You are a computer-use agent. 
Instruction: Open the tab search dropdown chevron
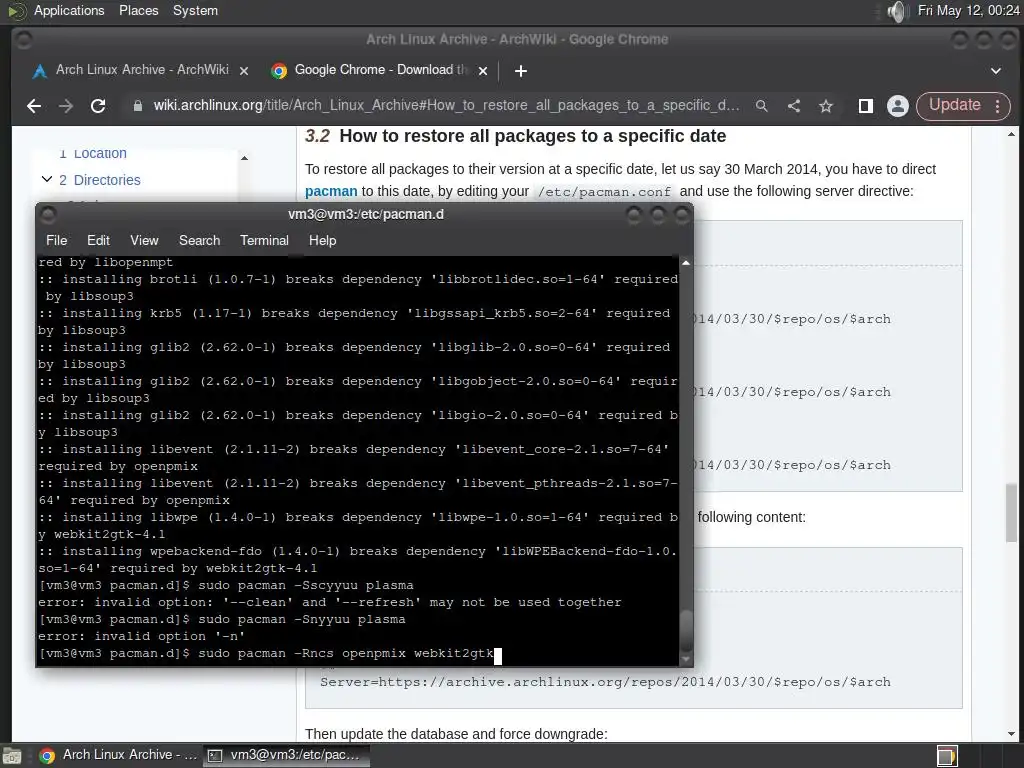click(x=996, y=71)
